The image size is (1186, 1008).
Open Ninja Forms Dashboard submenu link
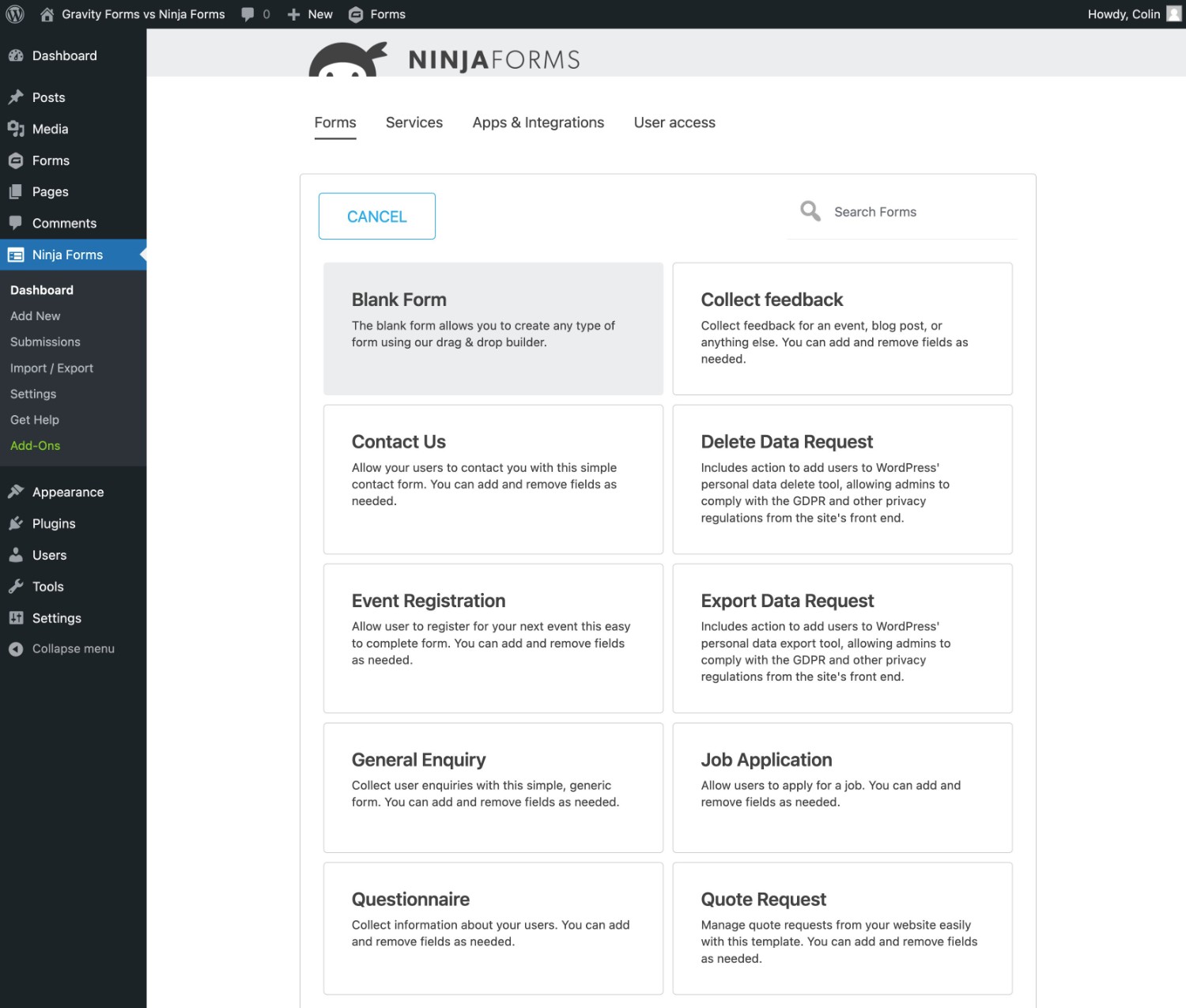tap(42, 290)
